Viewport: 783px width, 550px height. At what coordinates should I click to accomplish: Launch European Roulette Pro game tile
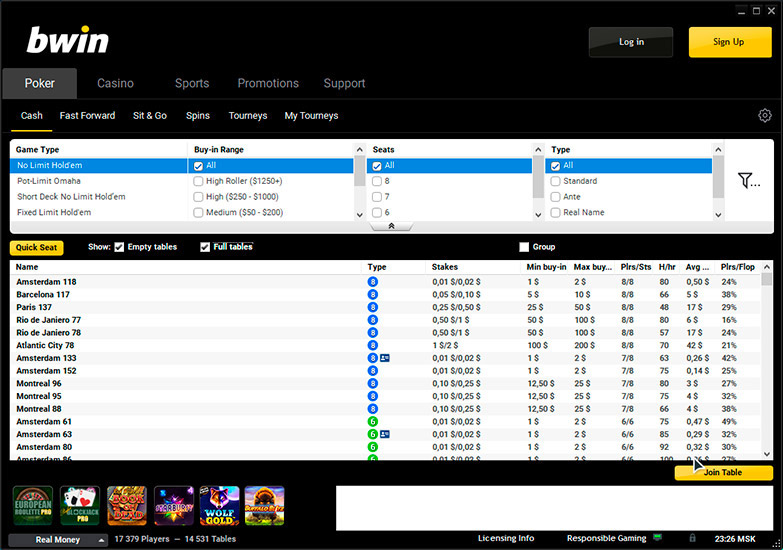[x=33, y=506]
